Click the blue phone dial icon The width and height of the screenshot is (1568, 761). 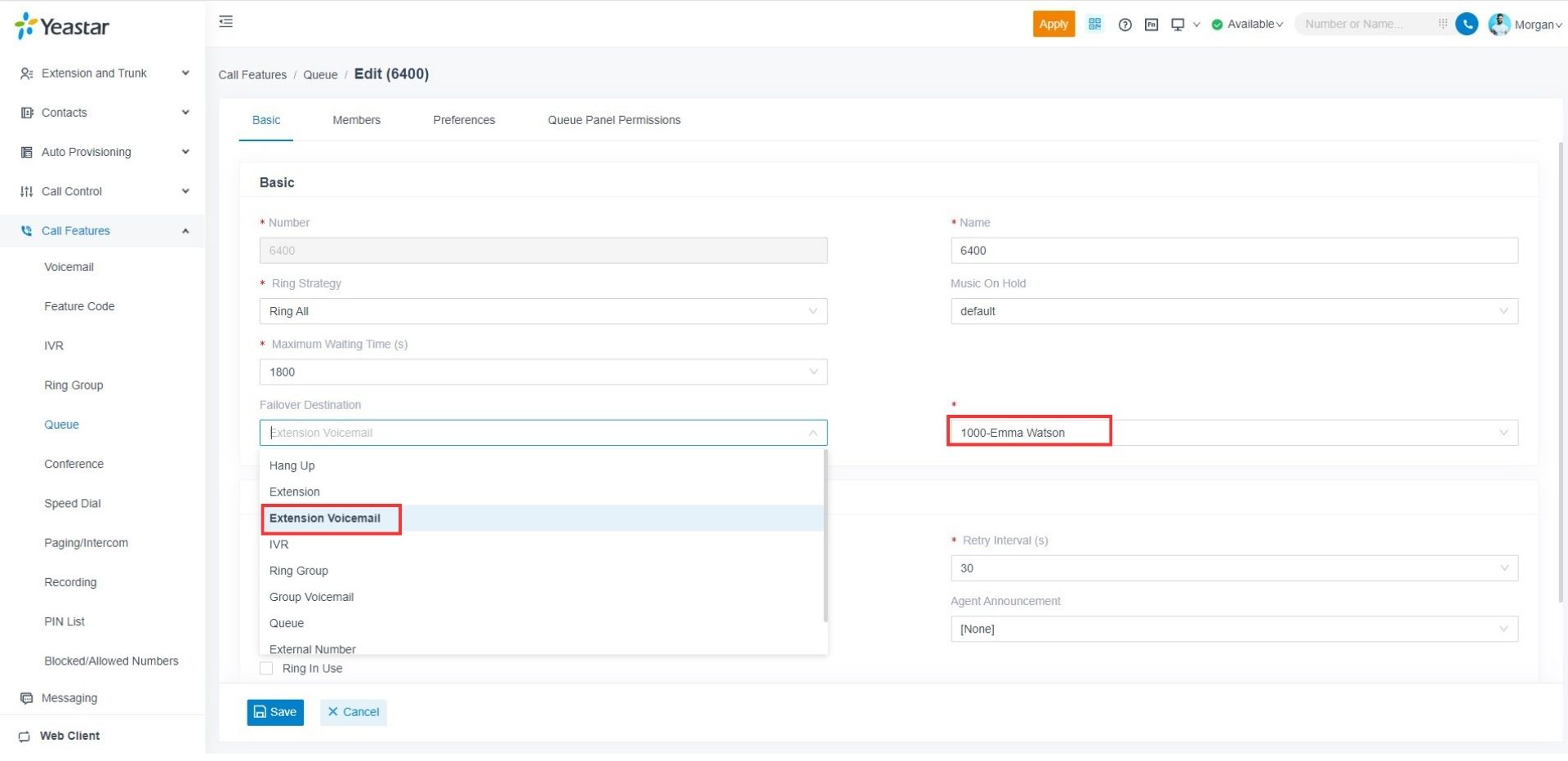(x=1467, y=24)
